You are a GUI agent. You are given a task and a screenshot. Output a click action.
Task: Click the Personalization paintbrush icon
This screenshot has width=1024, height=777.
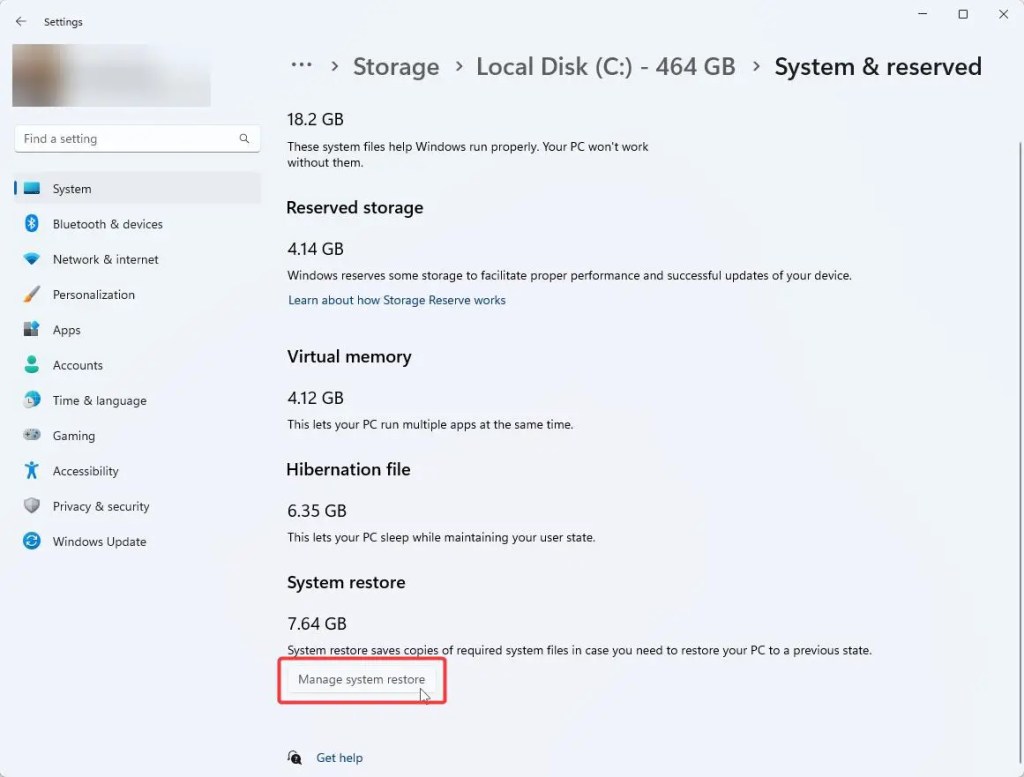pyautogui.click(x=31, y=294)
